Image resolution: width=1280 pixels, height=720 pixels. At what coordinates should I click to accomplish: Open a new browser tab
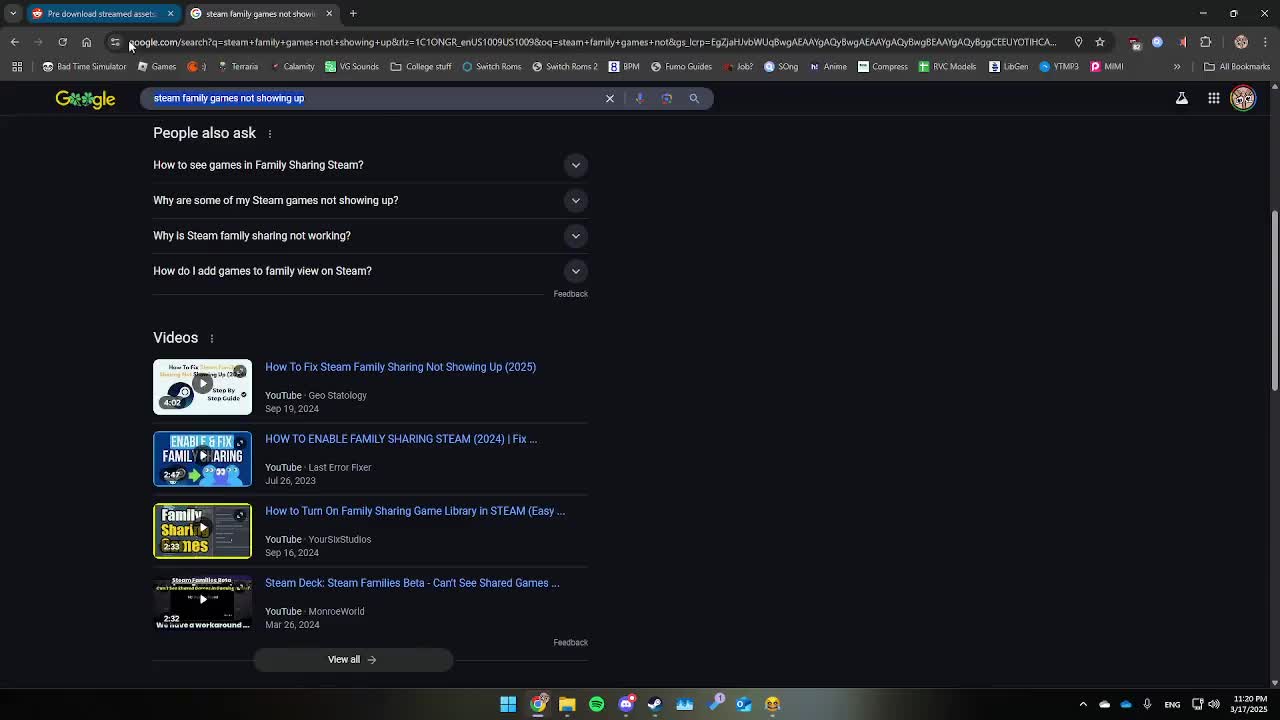(x=353, y=14)
